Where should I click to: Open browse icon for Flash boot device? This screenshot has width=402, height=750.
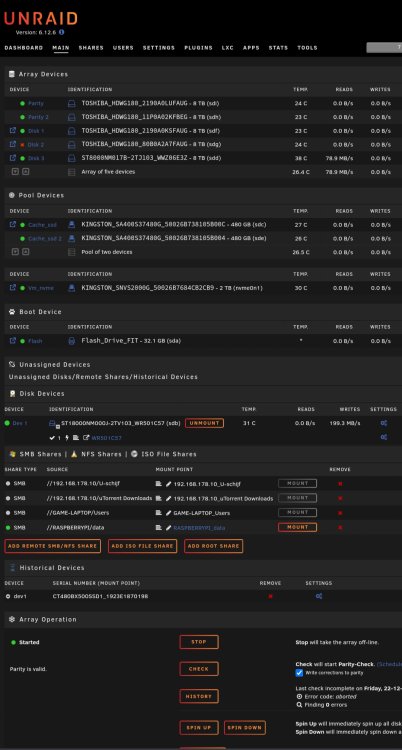13,341
